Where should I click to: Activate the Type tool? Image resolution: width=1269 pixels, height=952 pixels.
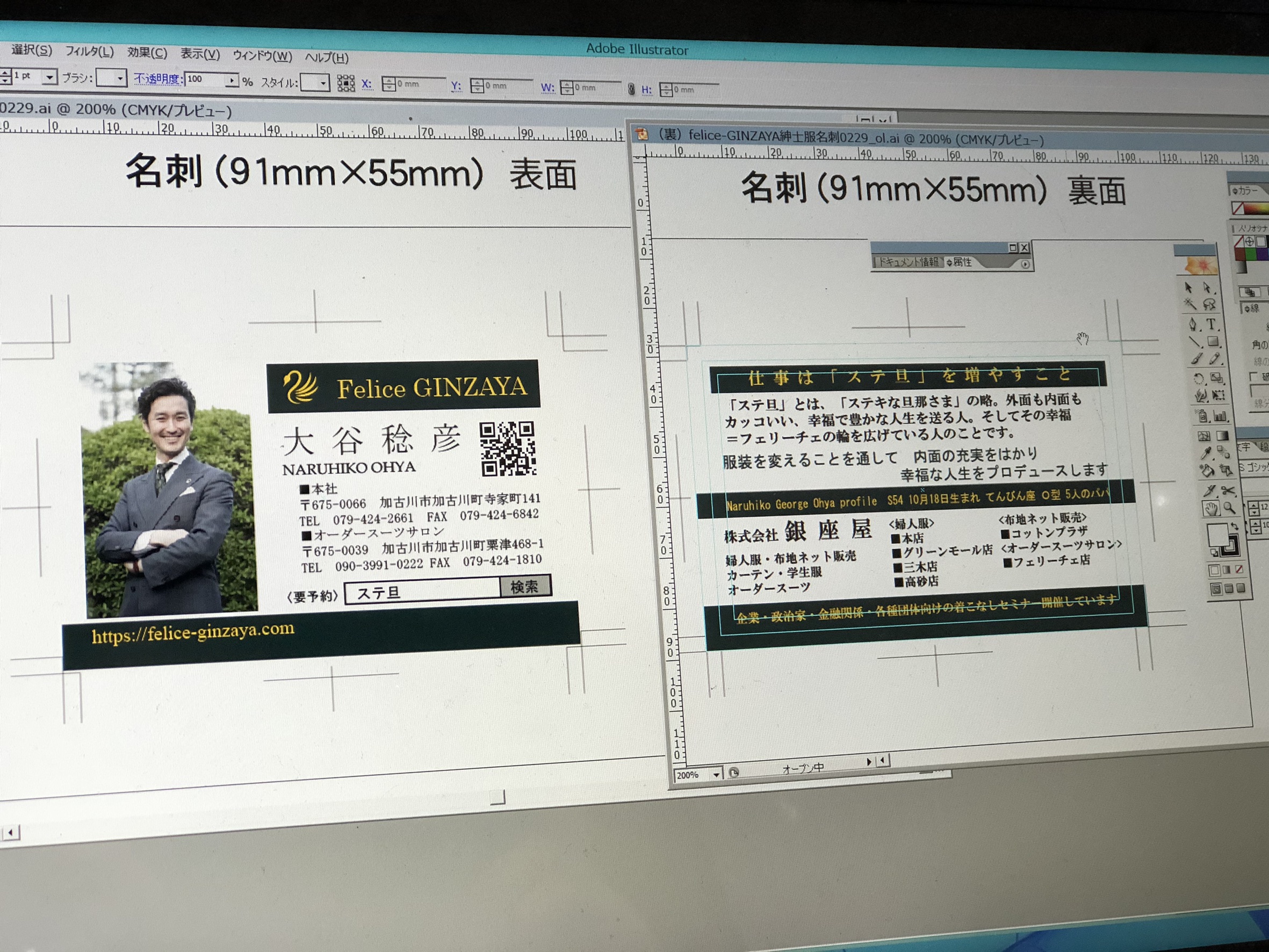(x=1212, y=323)
